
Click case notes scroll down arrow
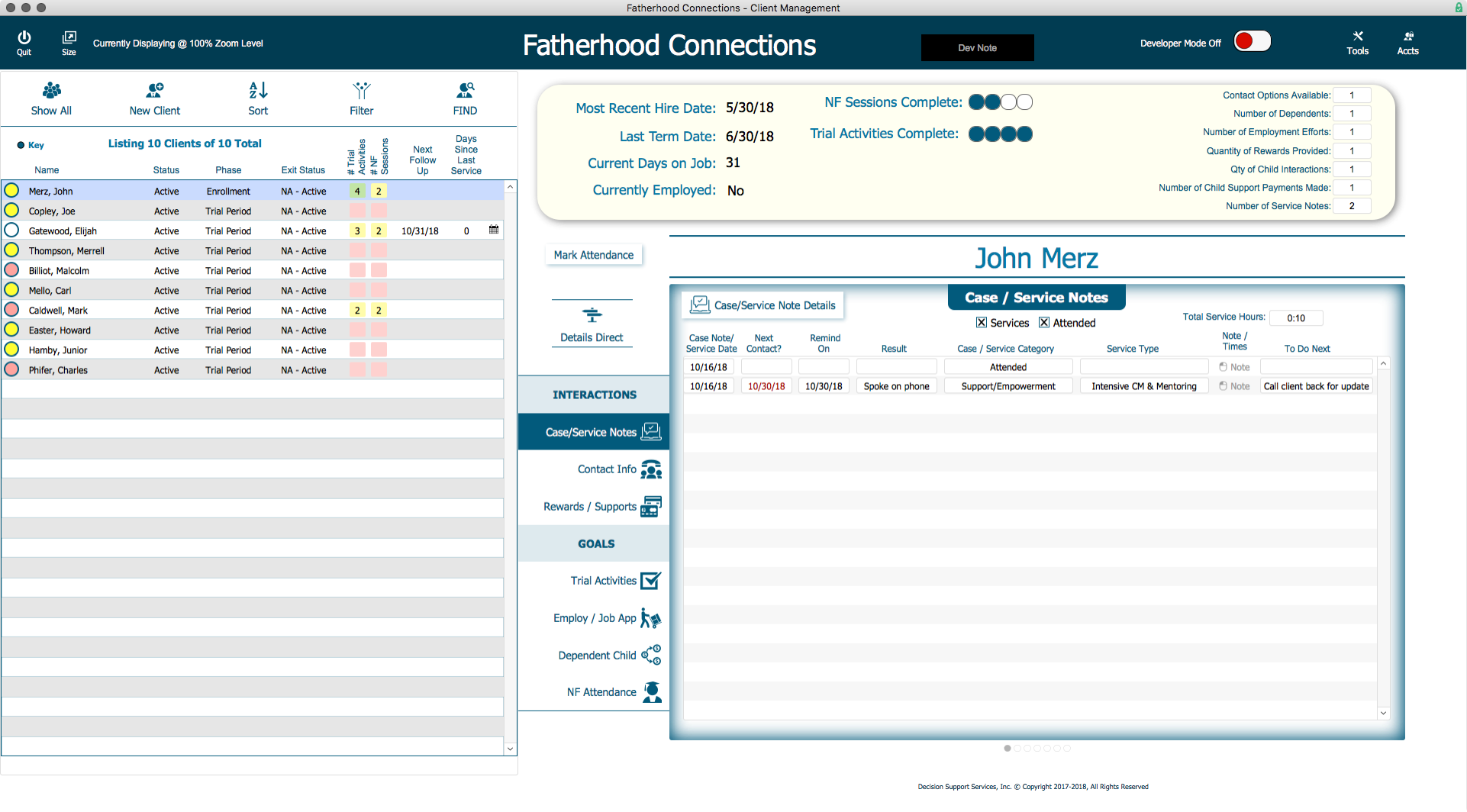coord(1383,713)
